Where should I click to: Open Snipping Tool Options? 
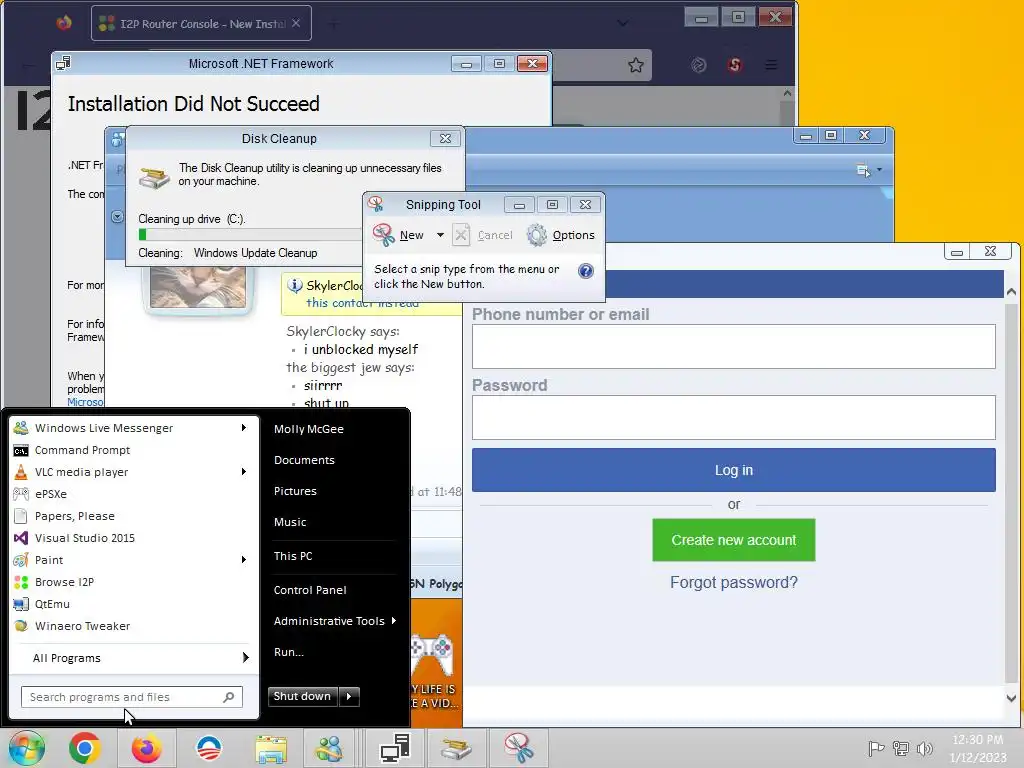[x=562, y=235]
